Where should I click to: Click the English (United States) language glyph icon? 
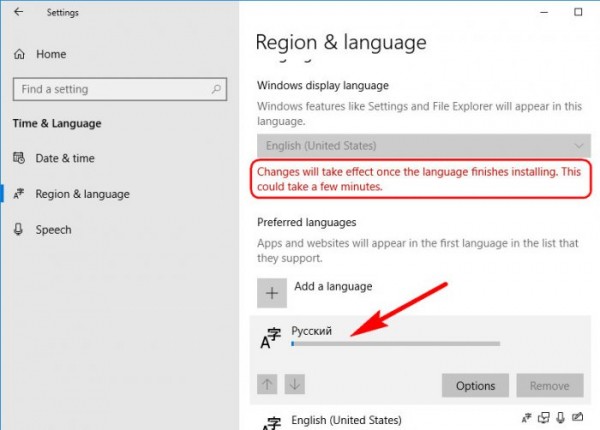pos(271,423)
